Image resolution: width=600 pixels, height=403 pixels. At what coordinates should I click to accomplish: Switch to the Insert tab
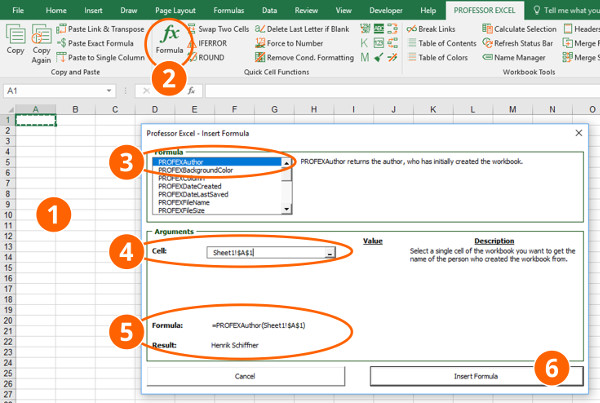(93, 10)
